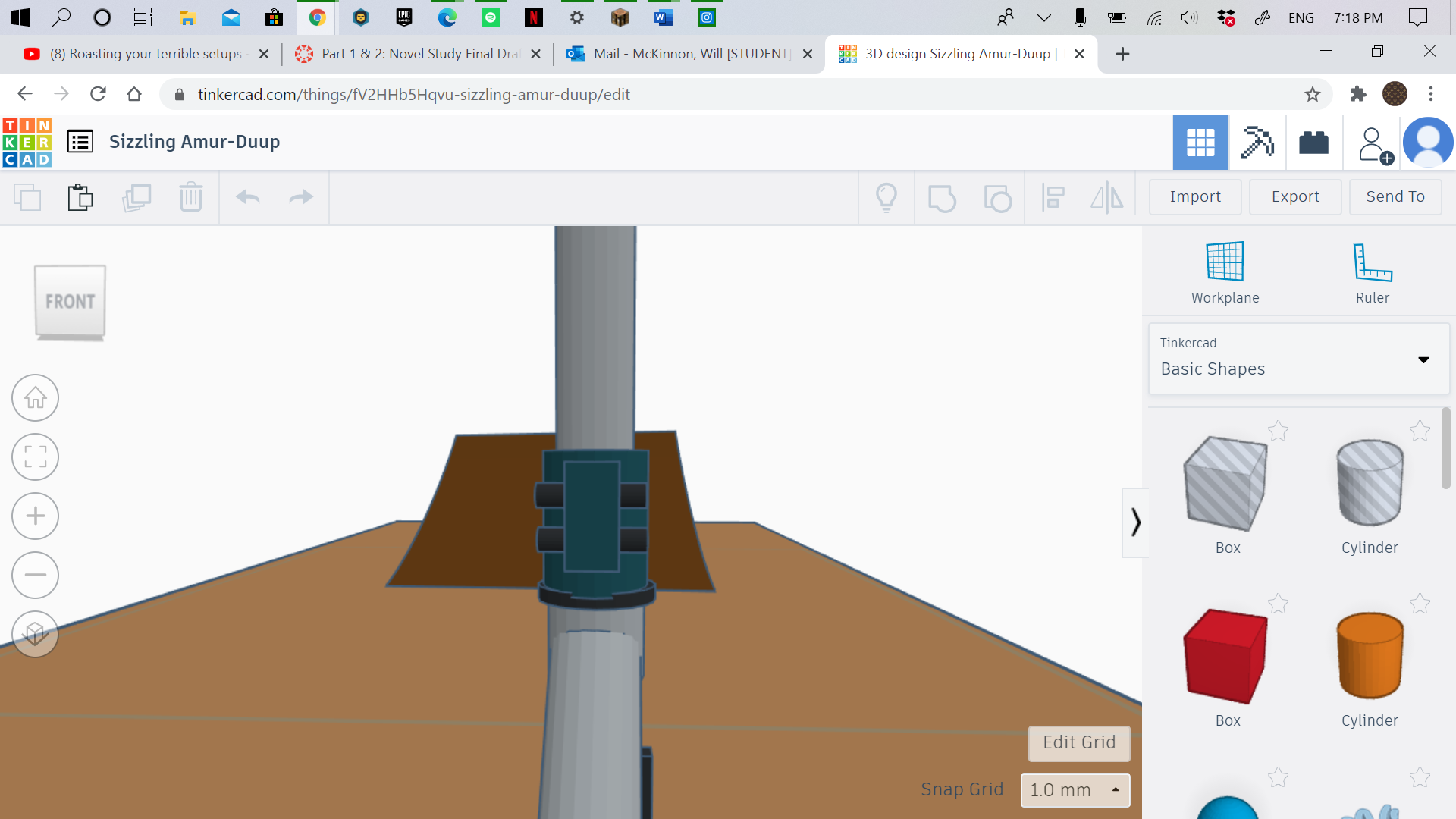Click the Export button
1456x819 pixels.
1295,197
